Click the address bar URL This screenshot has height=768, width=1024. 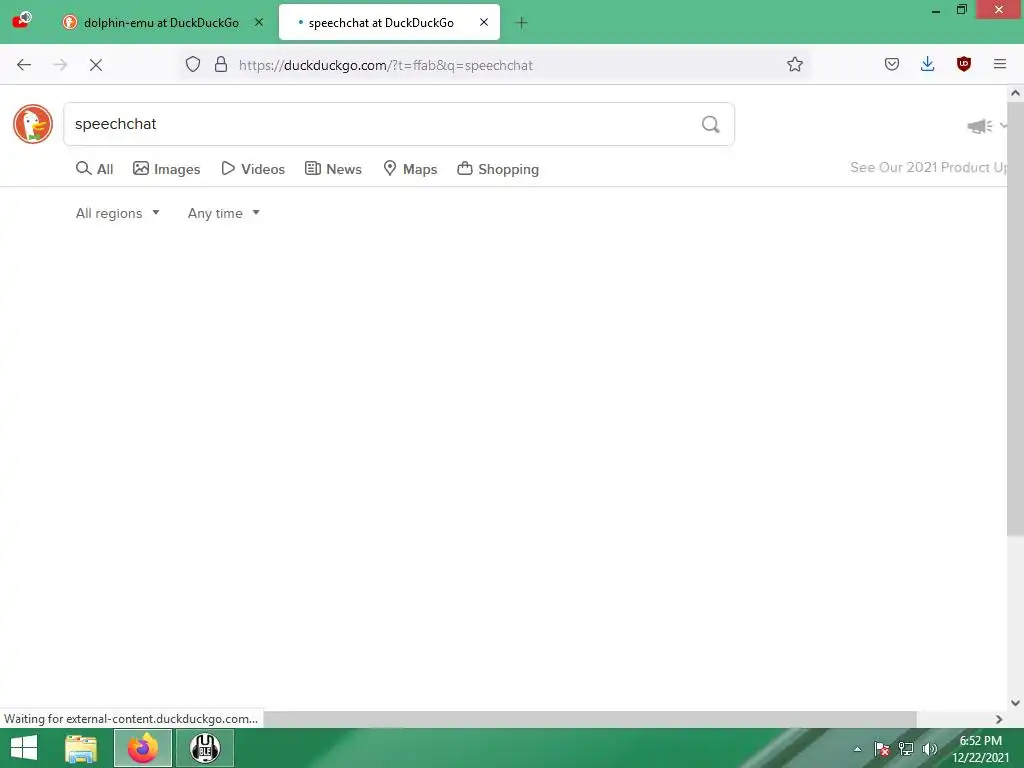[385, 65]
